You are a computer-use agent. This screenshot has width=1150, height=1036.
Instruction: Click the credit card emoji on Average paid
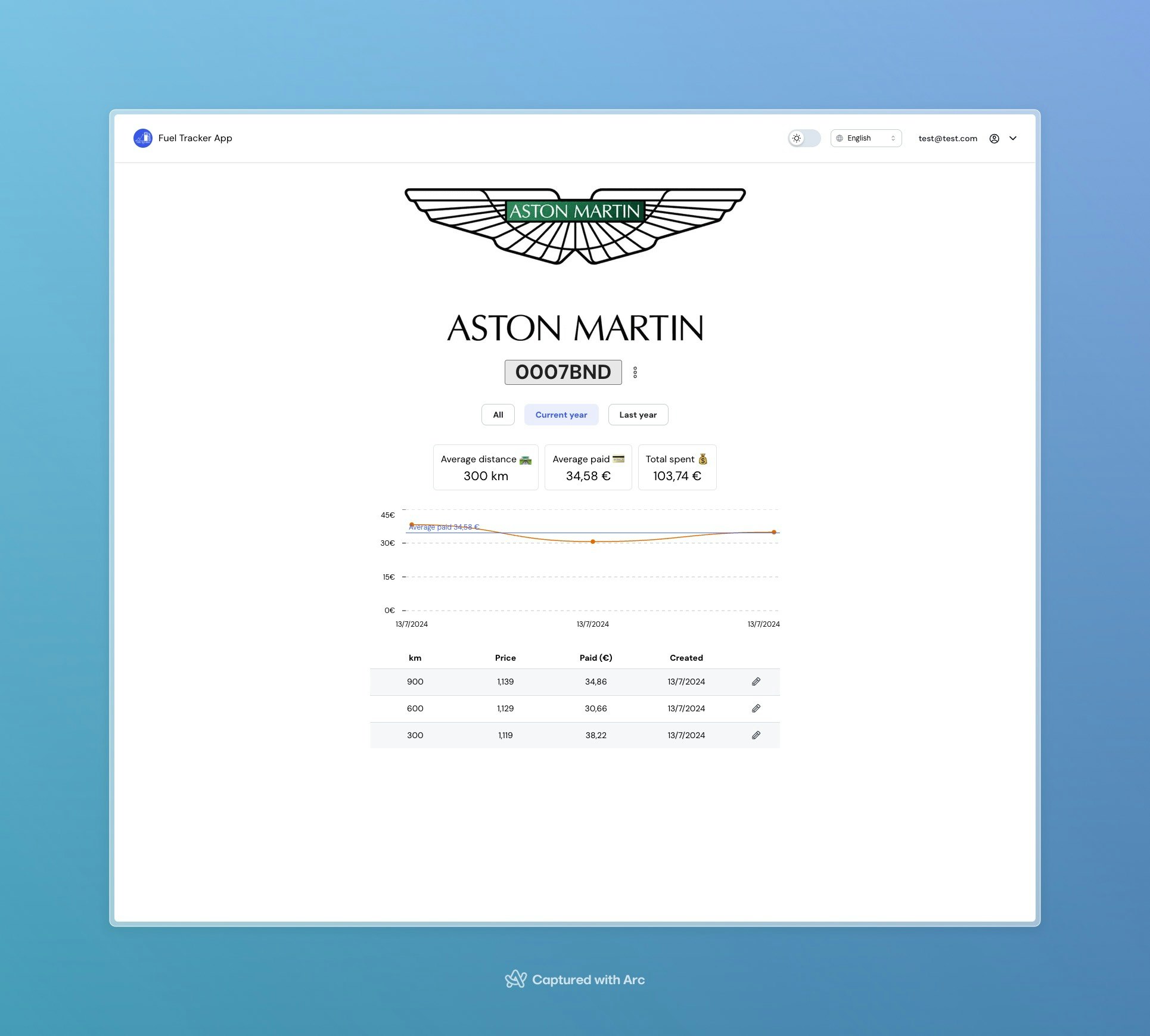(618, 459)
